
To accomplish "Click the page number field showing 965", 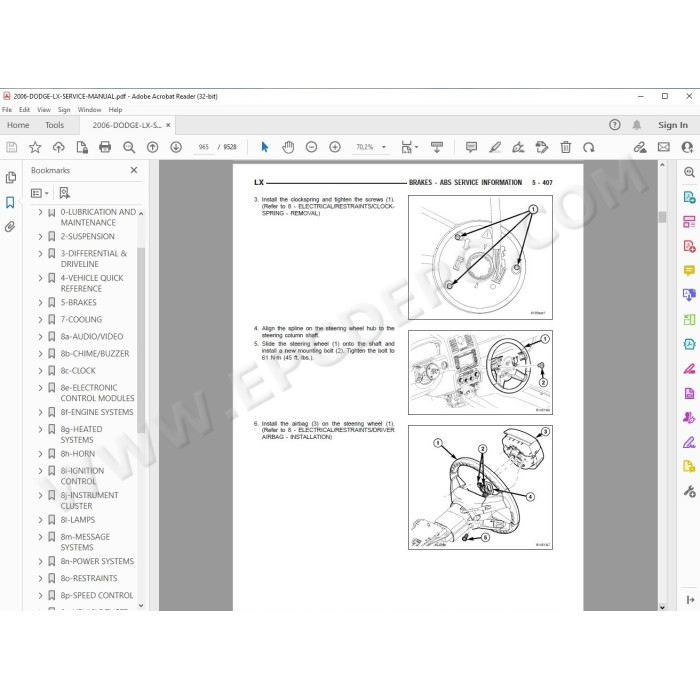I will coord(204,147).
